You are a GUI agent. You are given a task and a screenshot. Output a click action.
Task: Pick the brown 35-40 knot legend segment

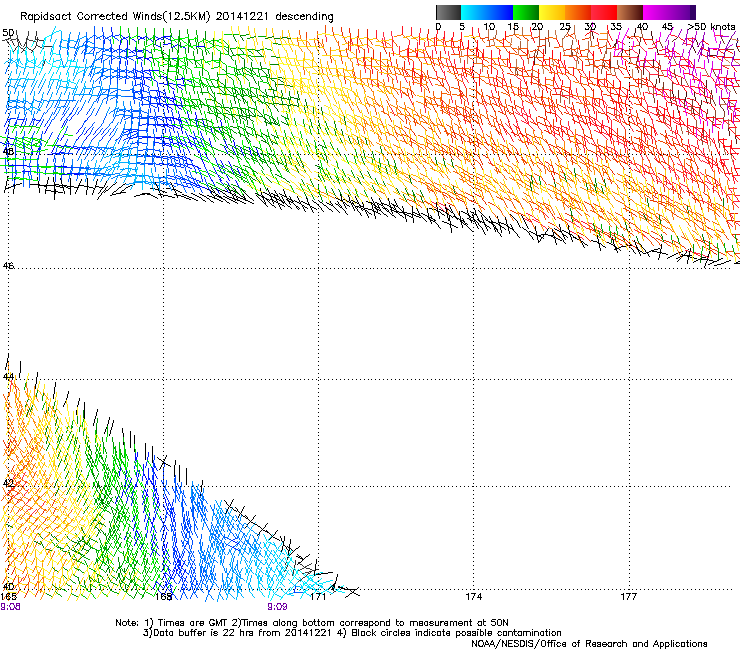click(x=630, y=12)
